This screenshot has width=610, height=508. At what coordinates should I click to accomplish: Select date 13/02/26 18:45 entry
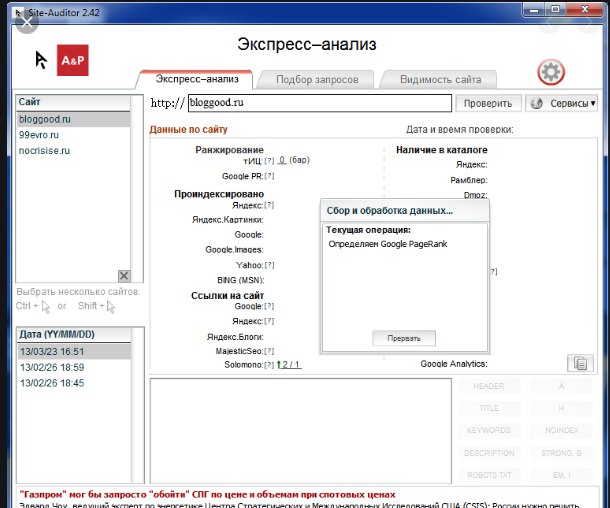pos(74,383)
